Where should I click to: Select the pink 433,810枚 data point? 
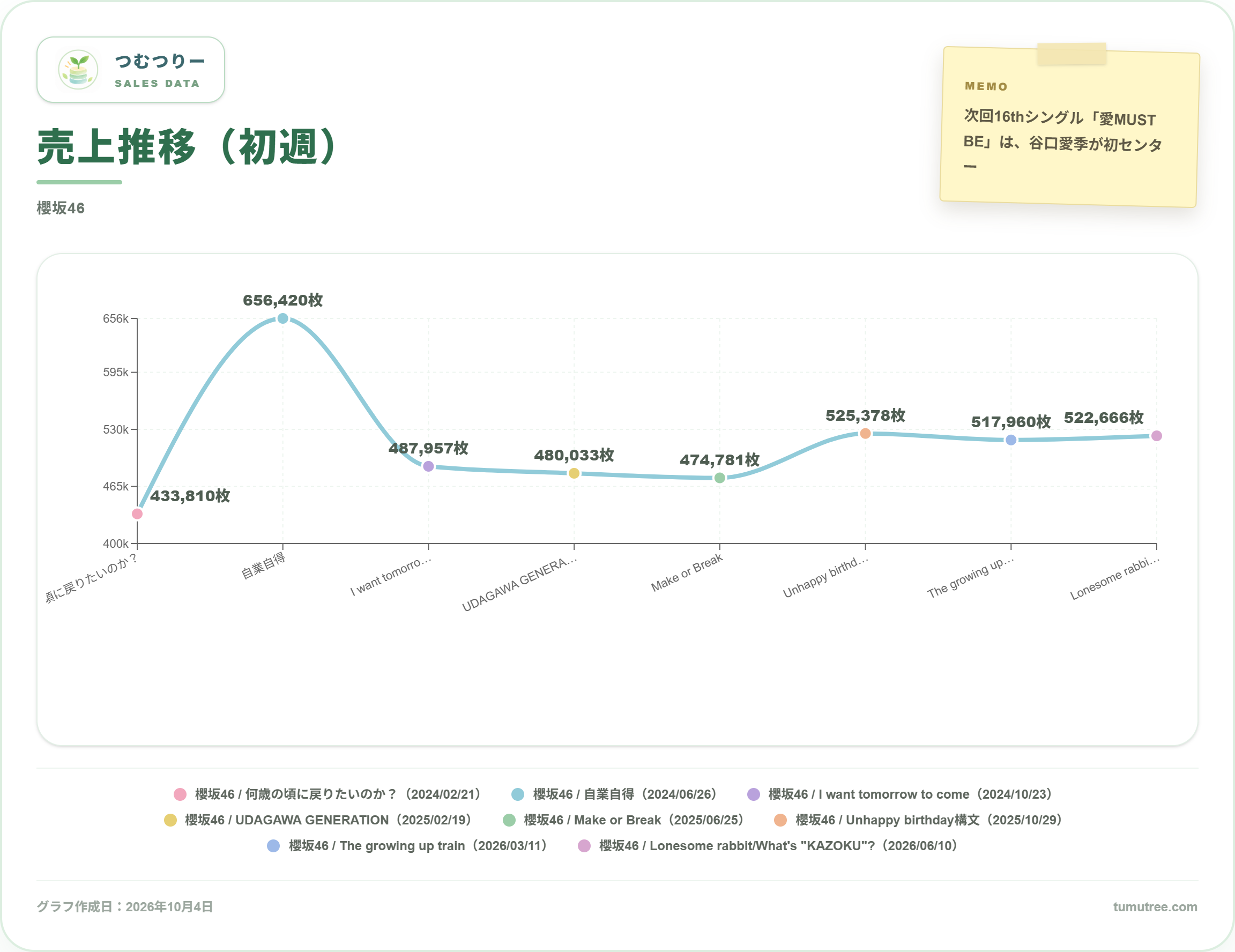pos(137,514)
